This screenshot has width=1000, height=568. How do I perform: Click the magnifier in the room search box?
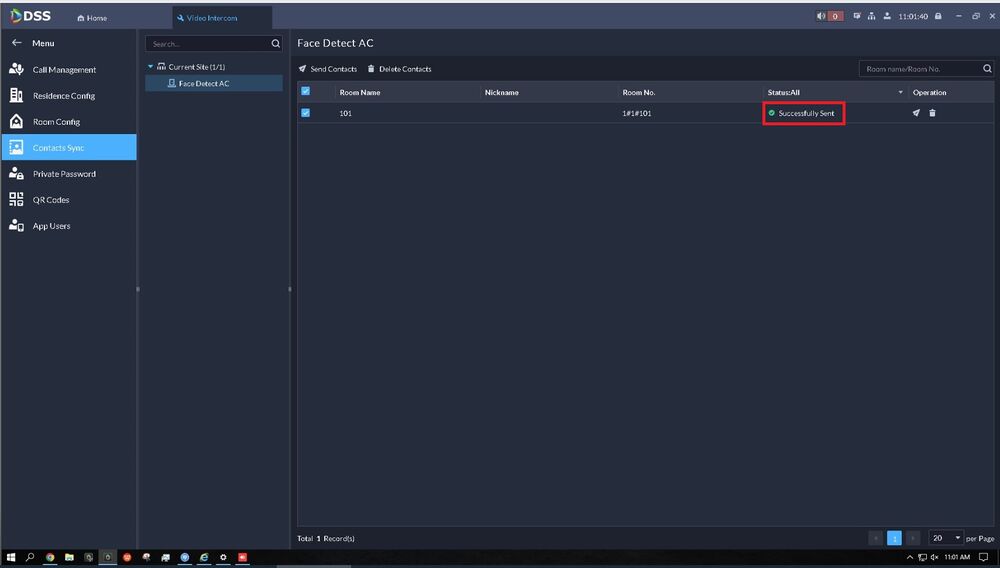pos(987,69)
